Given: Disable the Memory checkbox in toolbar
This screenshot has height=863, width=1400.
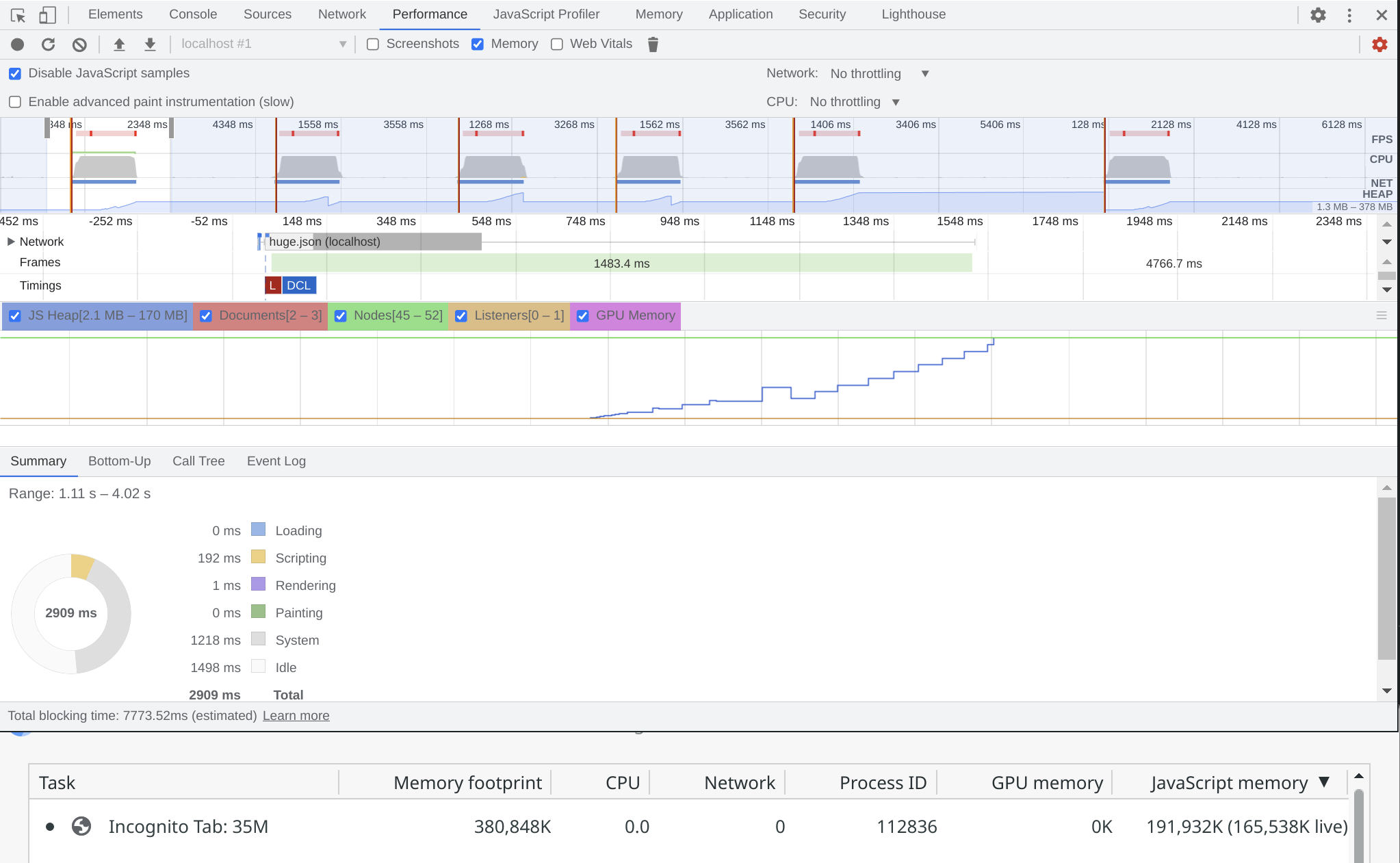Looking at the screenshot, I should click(x=478, y=44).
